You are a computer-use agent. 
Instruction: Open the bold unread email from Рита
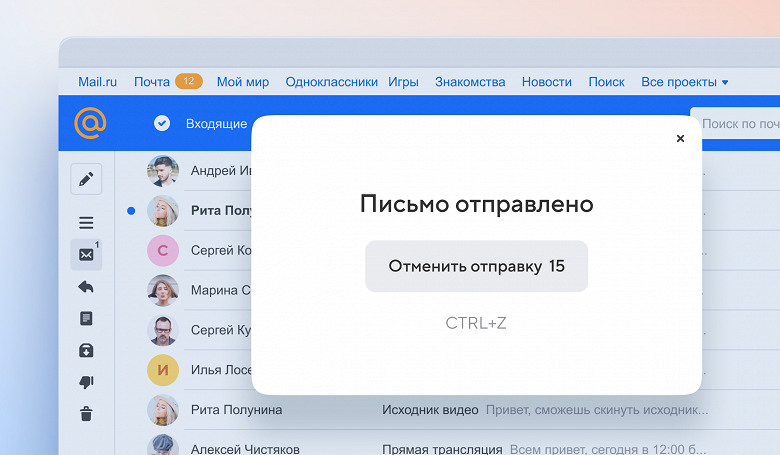221,211
